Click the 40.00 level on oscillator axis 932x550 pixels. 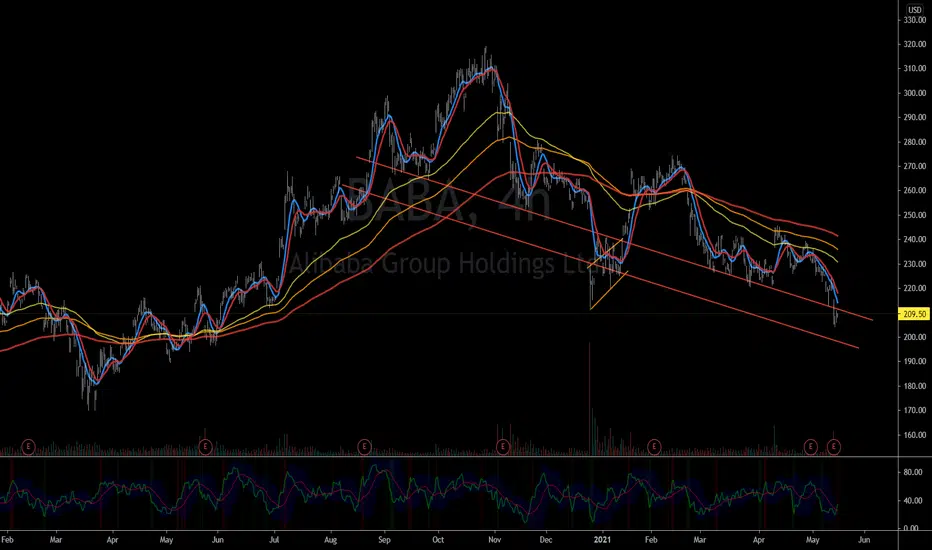click(913, 501)
